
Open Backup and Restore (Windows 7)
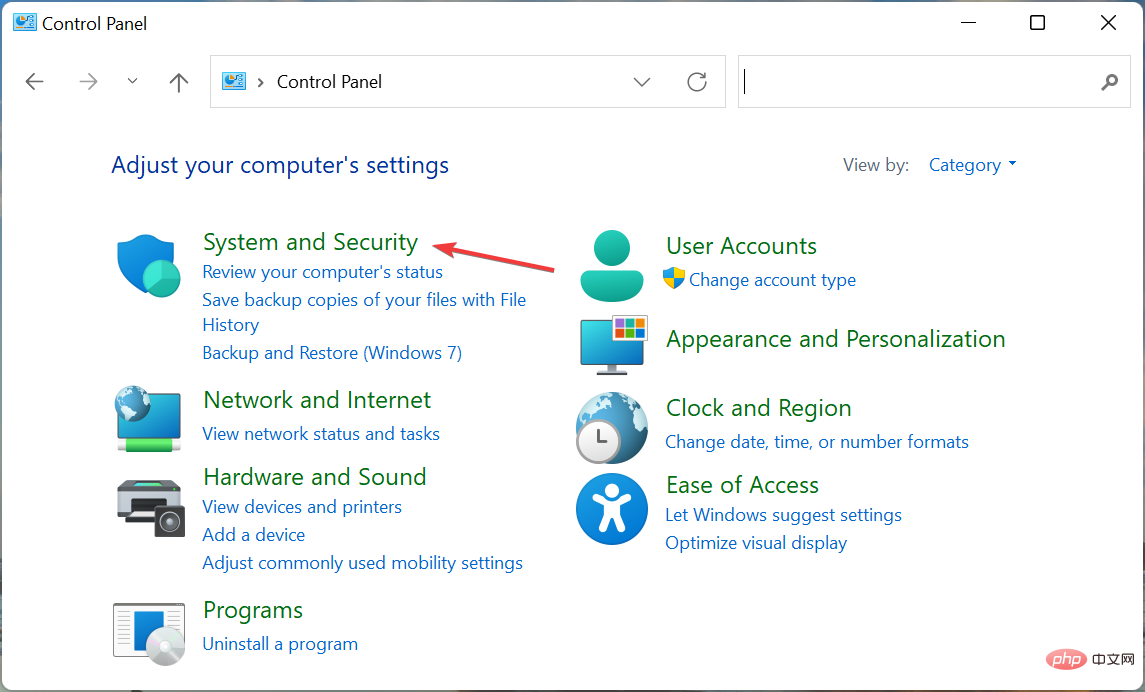click(332, 353)
